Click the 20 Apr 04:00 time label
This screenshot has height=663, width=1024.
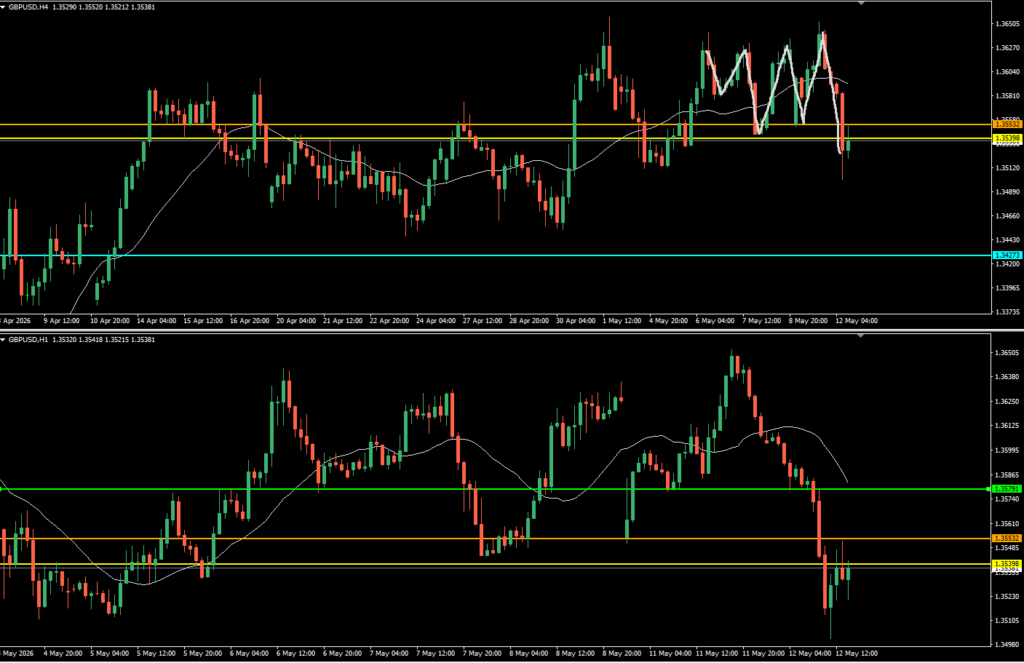(296, 321)
